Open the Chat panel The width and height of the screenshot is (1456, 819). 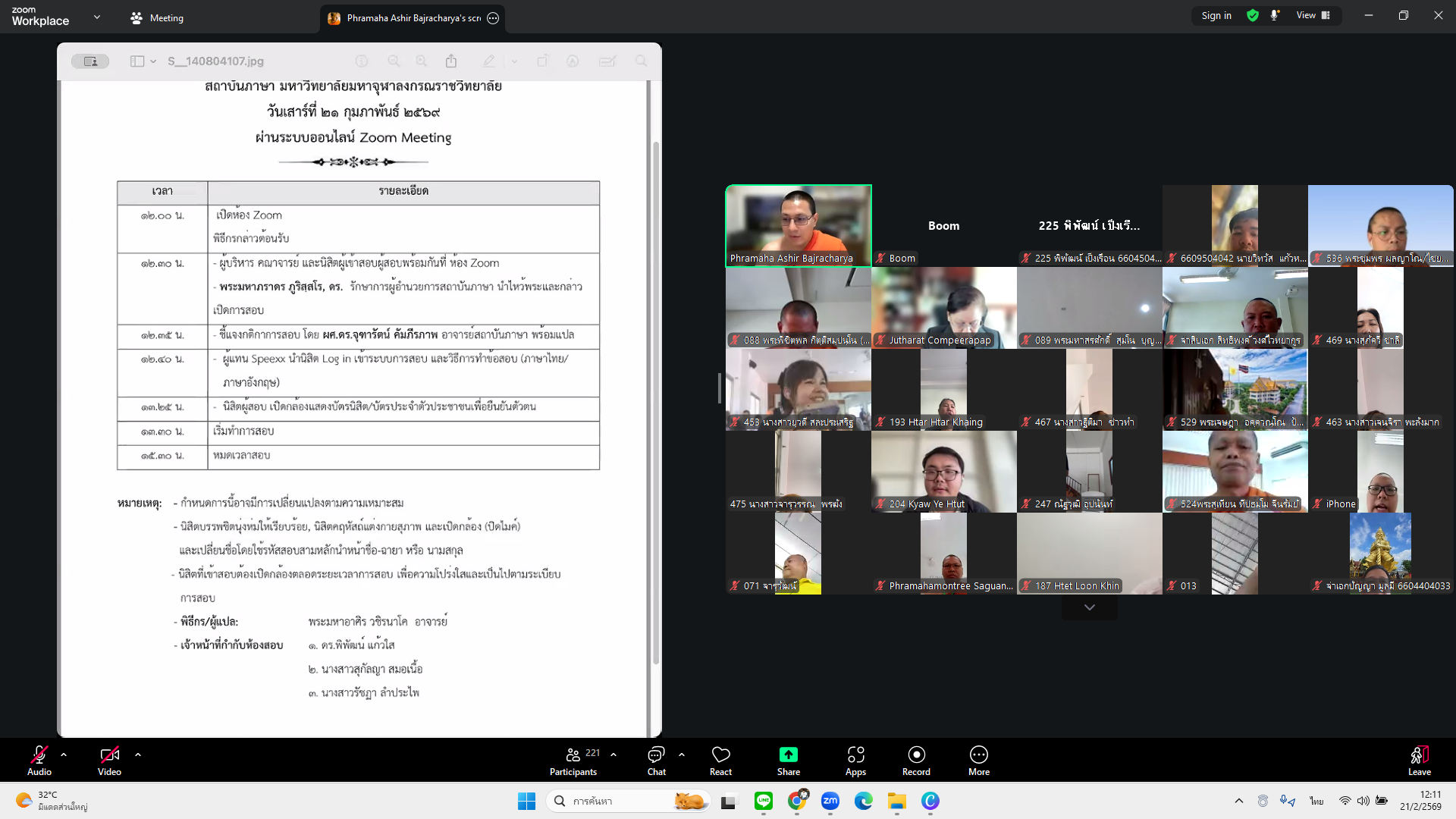[656, 755]
